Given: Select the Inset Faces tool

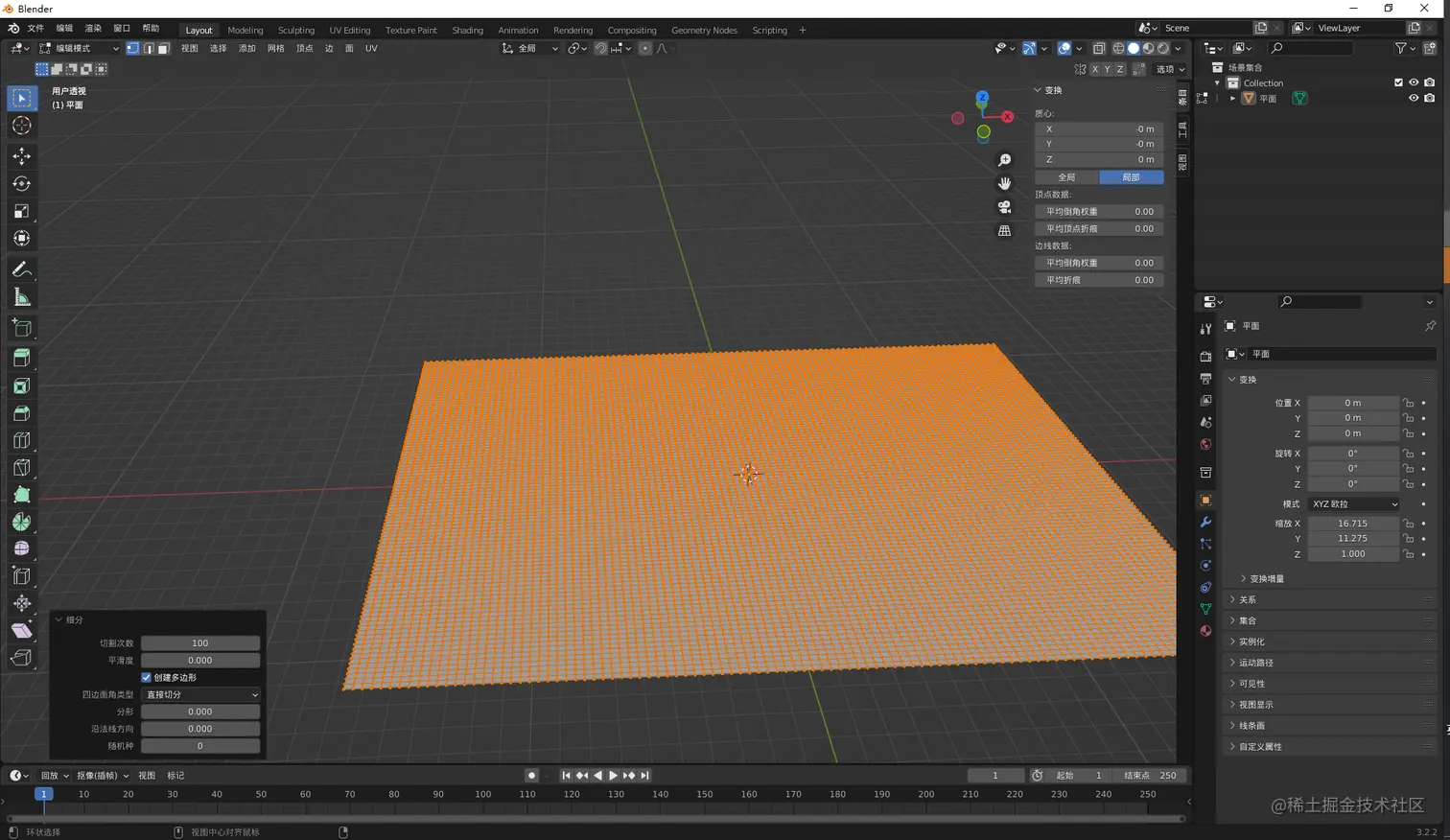Looking at the screenshot, I should 21,385.
